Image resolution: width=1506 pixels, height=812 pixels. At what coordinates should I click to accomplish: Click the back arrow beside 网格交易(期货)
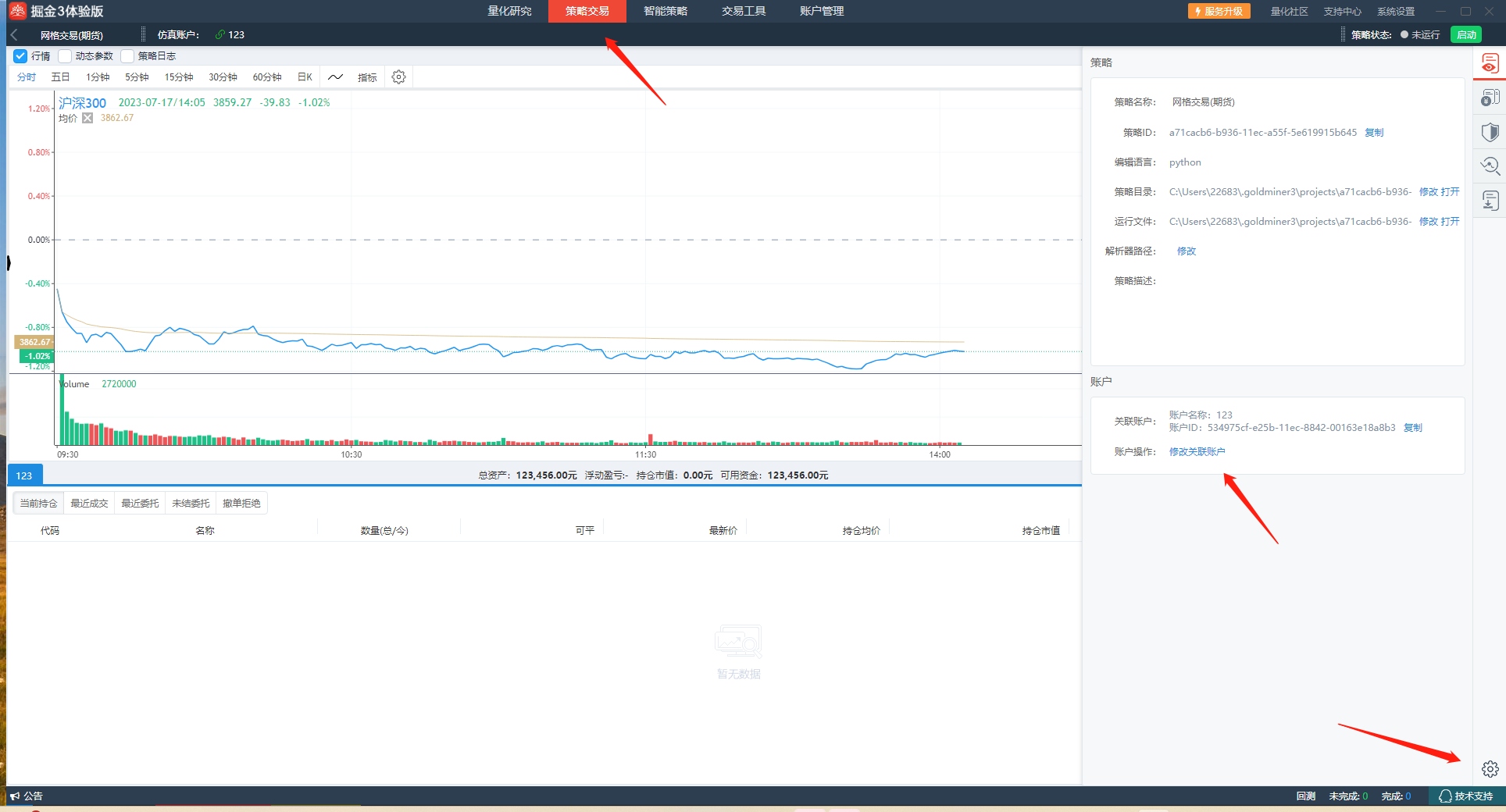[15, 35]
